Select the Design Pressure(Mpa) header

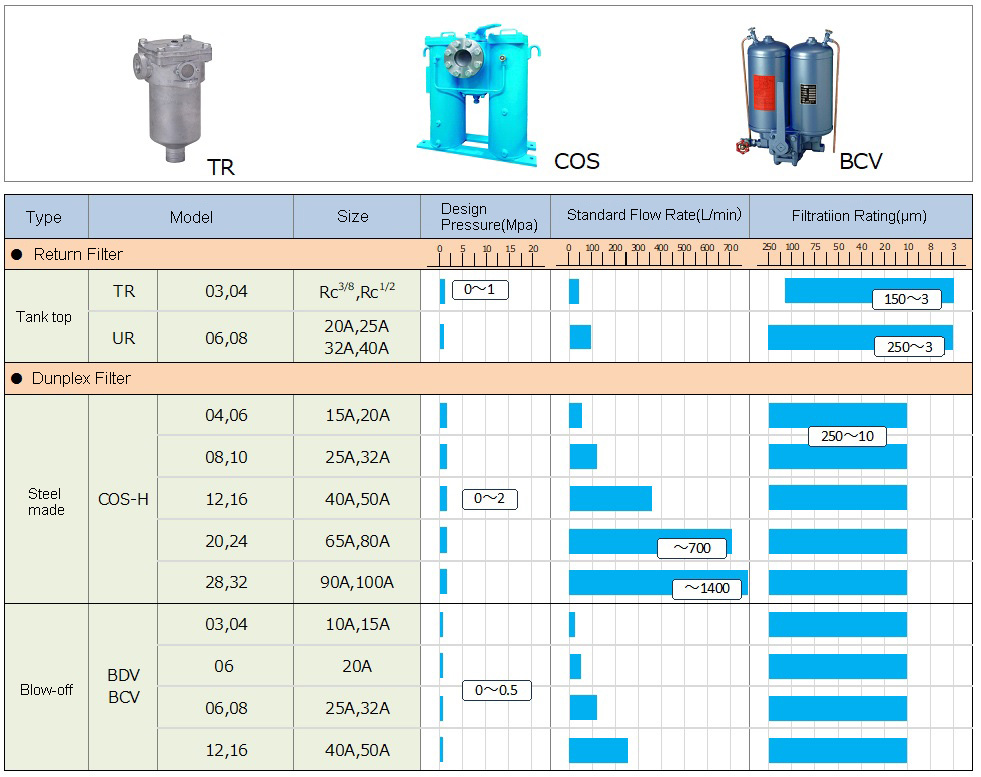(484, 217)
